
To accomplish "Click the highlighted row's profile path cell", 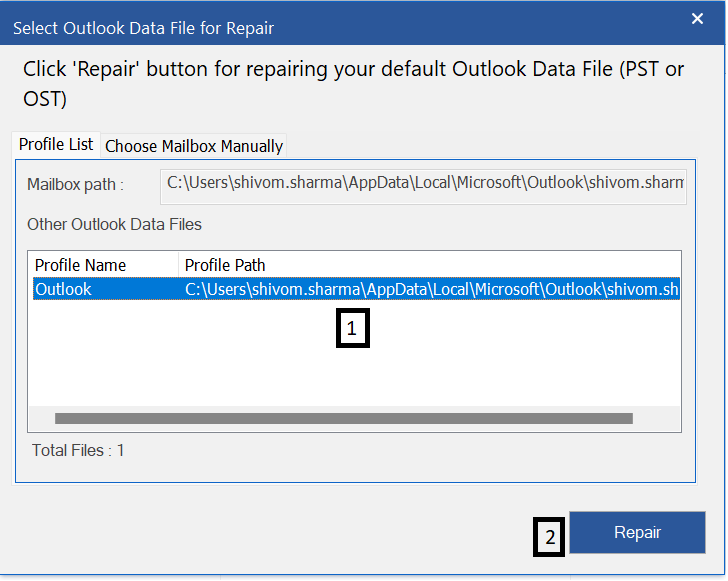I will click(430, 289).
